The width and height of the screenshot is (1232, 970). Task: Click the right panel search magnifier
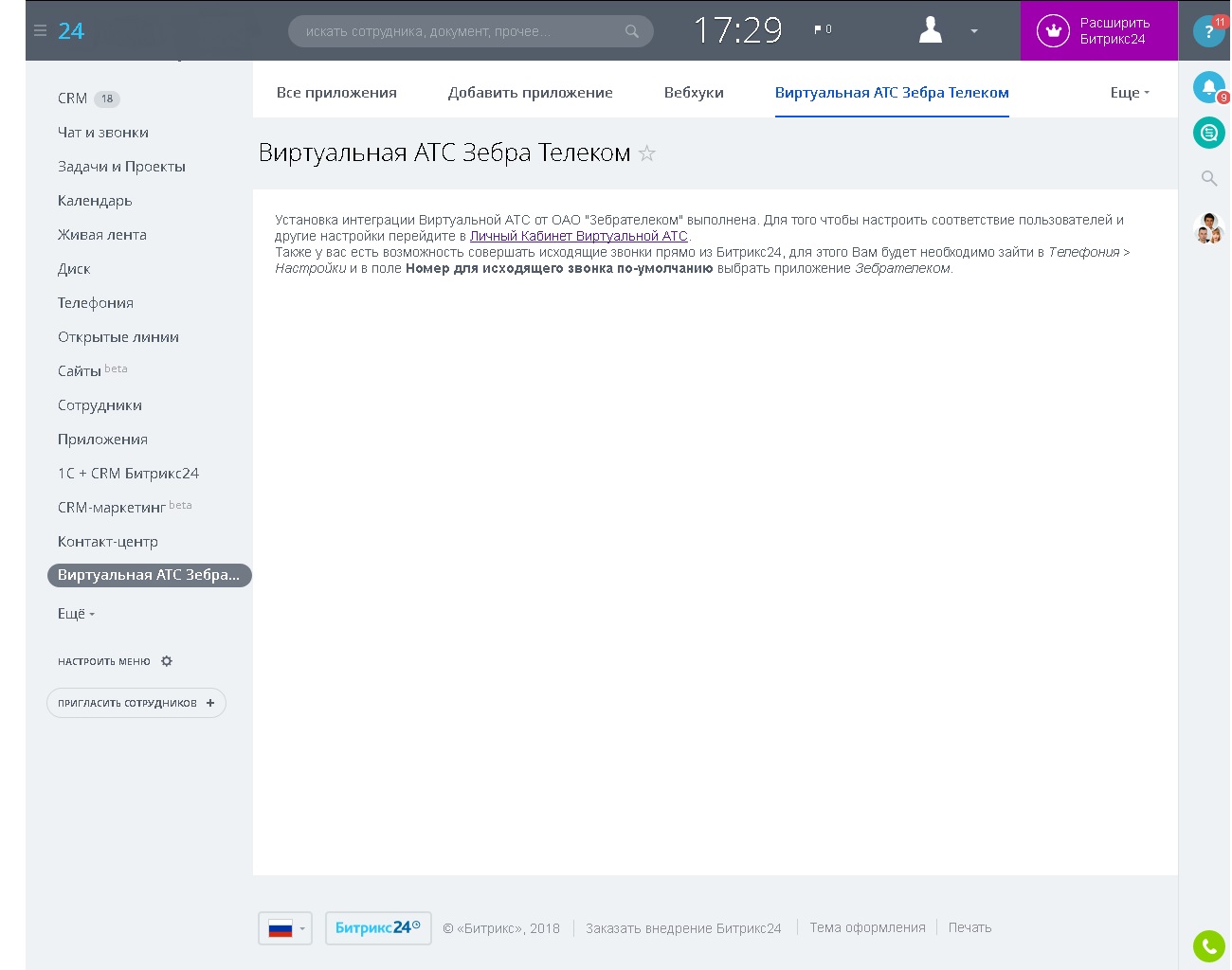click(1208, 178)
